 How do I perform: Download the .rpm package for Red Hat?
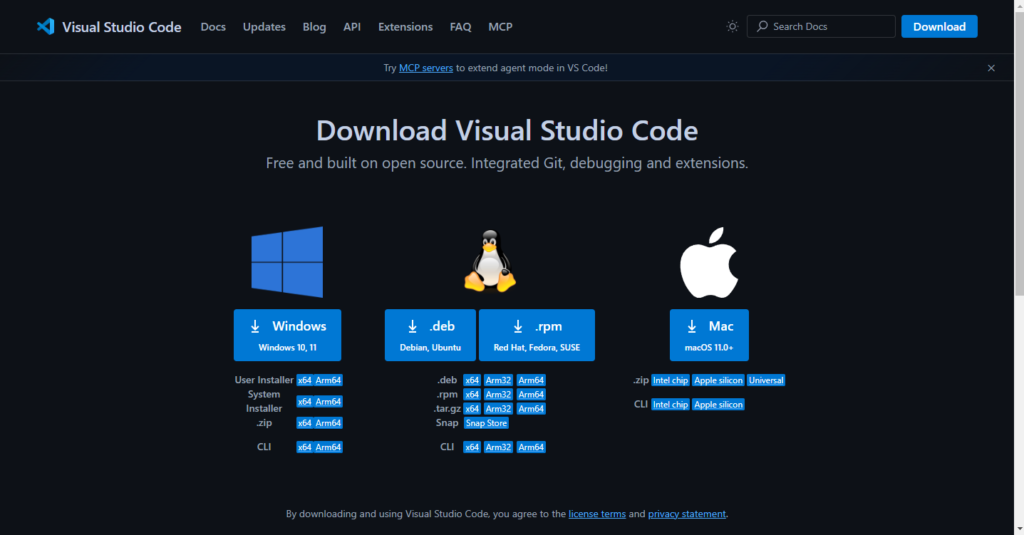(536, 335)
